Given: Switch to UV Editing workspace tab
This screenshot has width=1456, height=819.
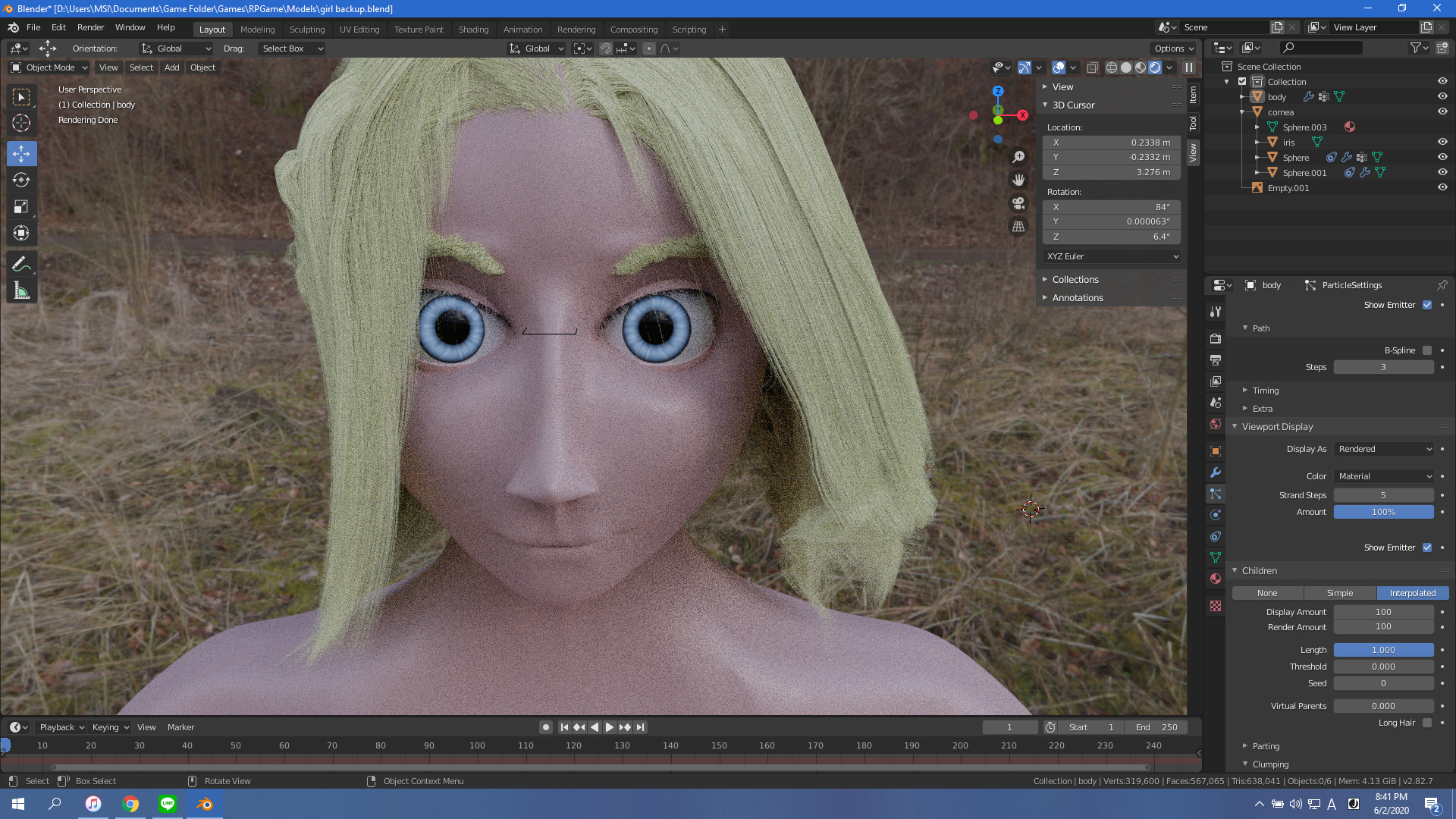Looking at the screenshot, I should [x=359, y=30].
